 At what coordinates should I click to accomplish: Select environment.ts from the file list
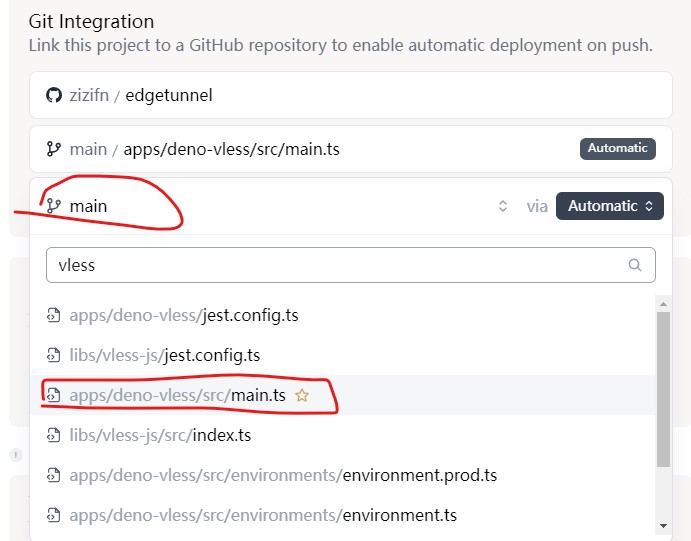(x=263, y=515)
